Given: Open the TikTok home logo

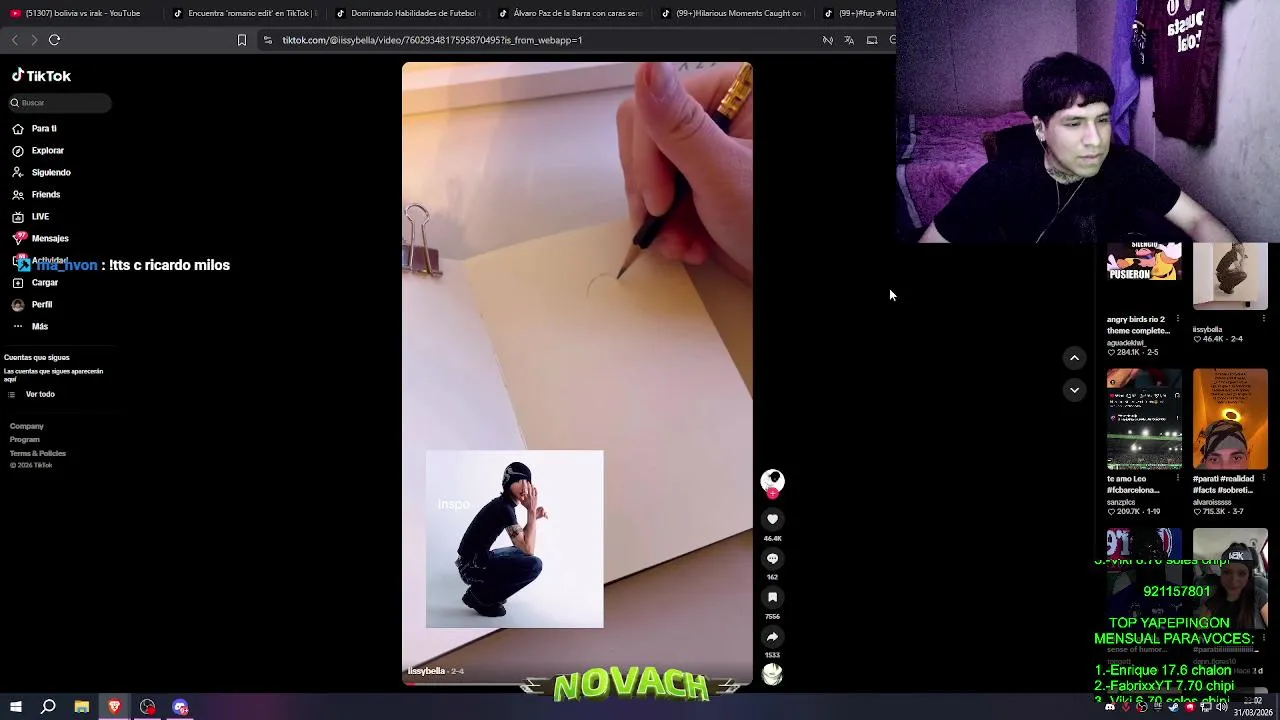Looking at the screenshot, I should [41, 76].
